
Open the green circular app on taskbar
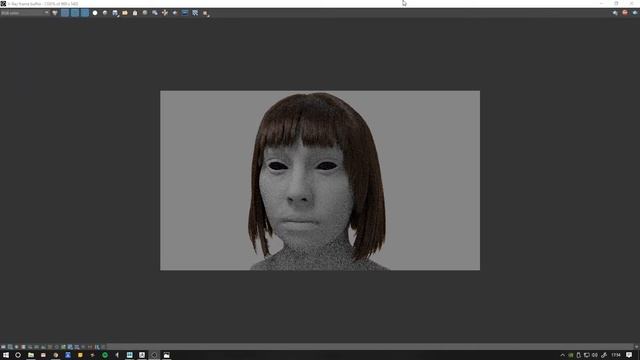[105, 355]
